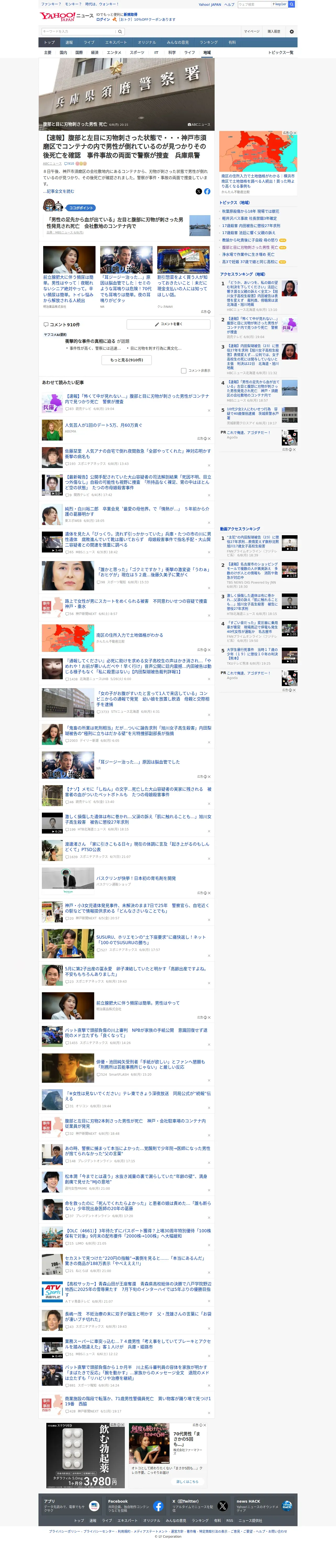The height and width of the screenshot is (1568, 336).
Task: Close the バスクリンが快挙 ad
Action: click(209, 893)
